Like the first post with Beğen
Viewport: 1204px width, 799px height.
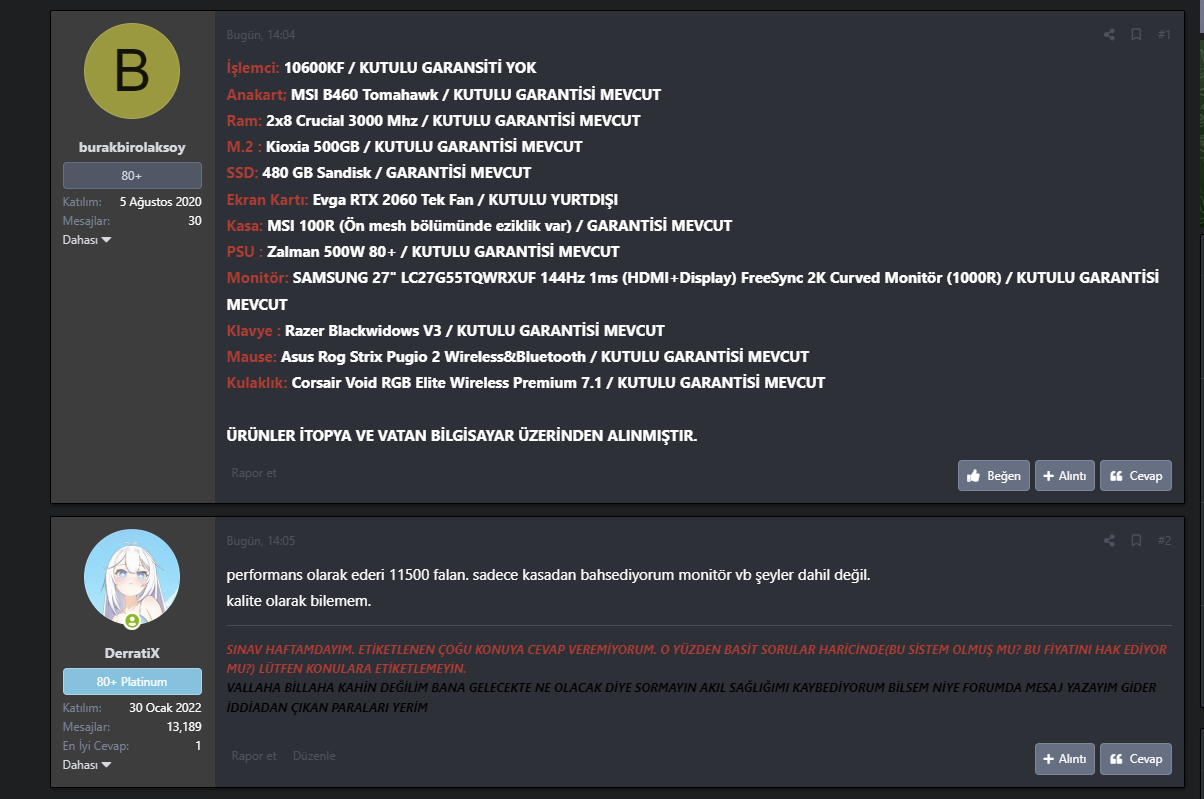994,476
